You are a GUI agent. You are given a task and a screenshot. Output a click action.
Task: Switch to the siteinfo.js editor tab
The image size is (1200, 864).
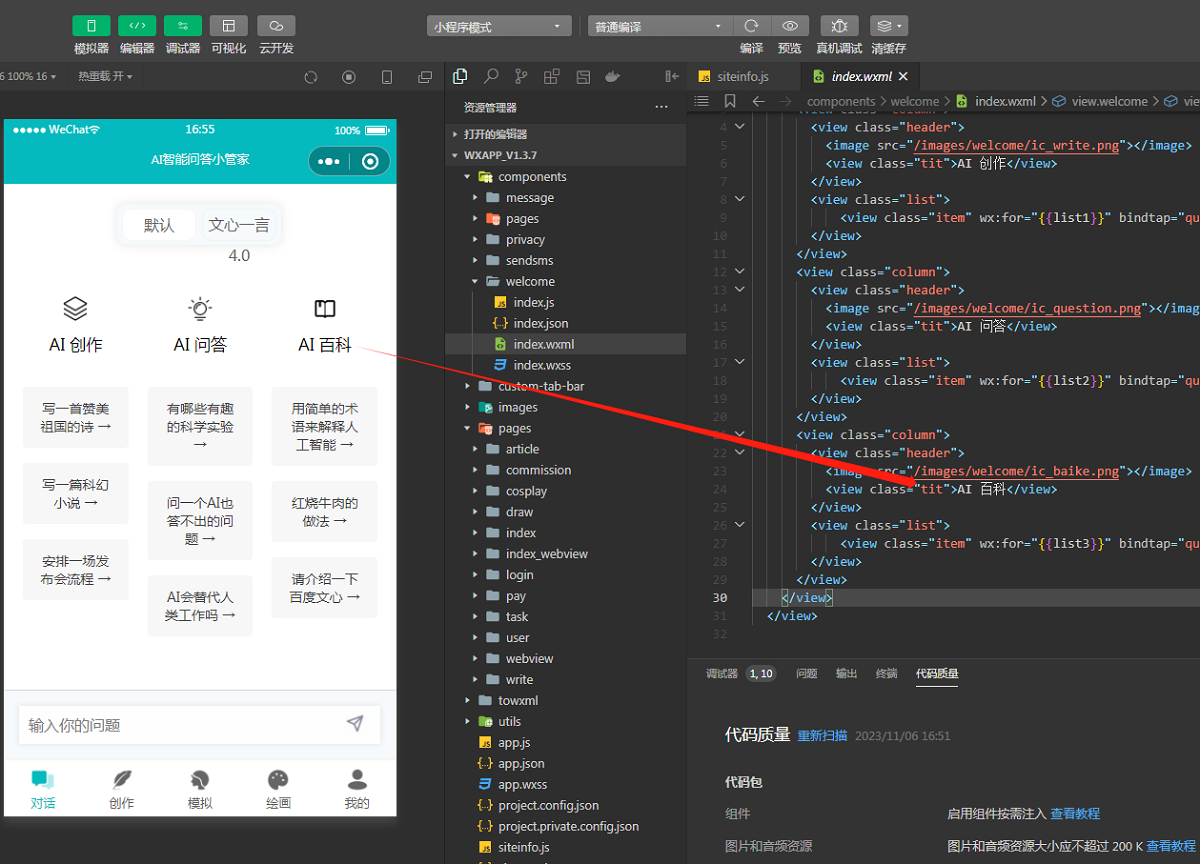742,76
